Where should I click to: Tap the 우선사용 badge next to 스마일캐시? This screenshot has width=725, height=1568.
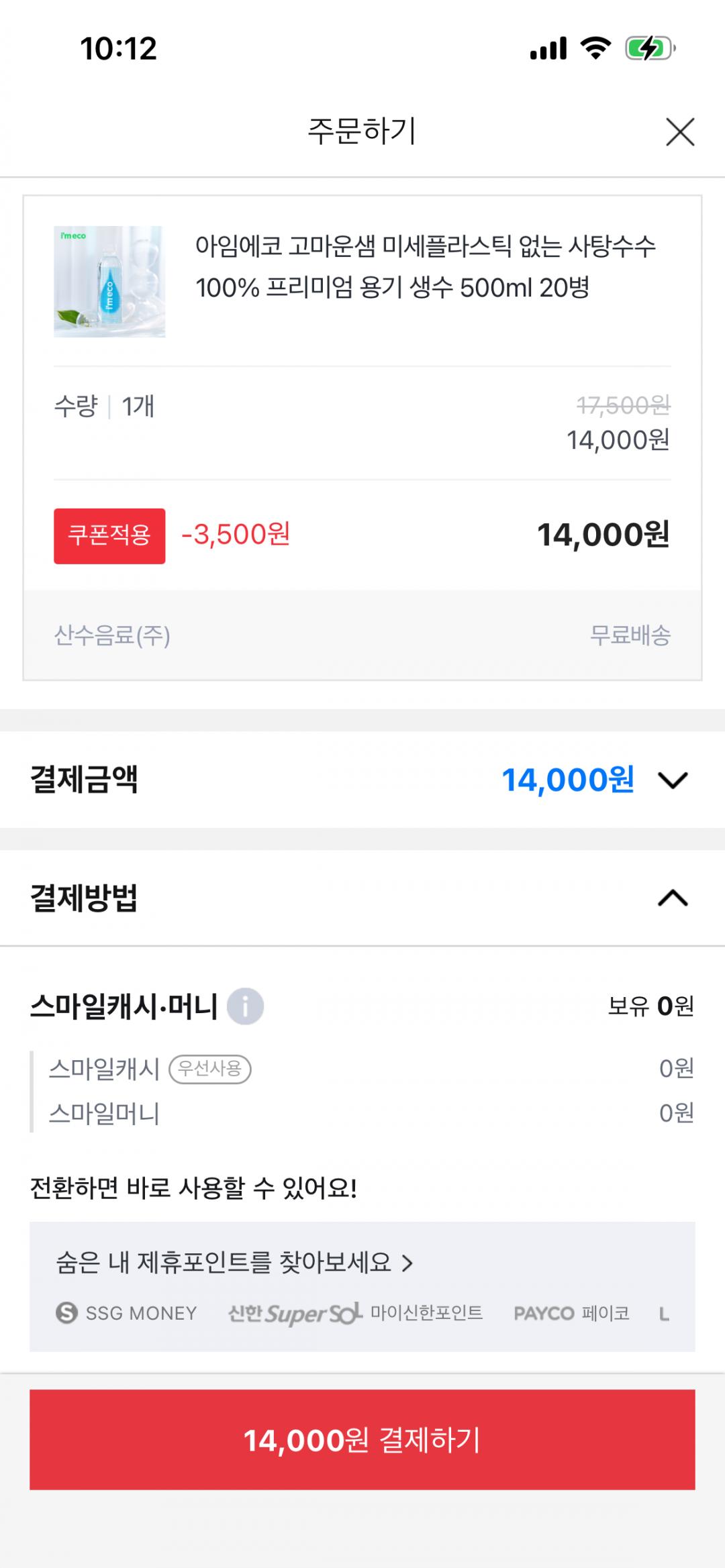[210, 1069]
